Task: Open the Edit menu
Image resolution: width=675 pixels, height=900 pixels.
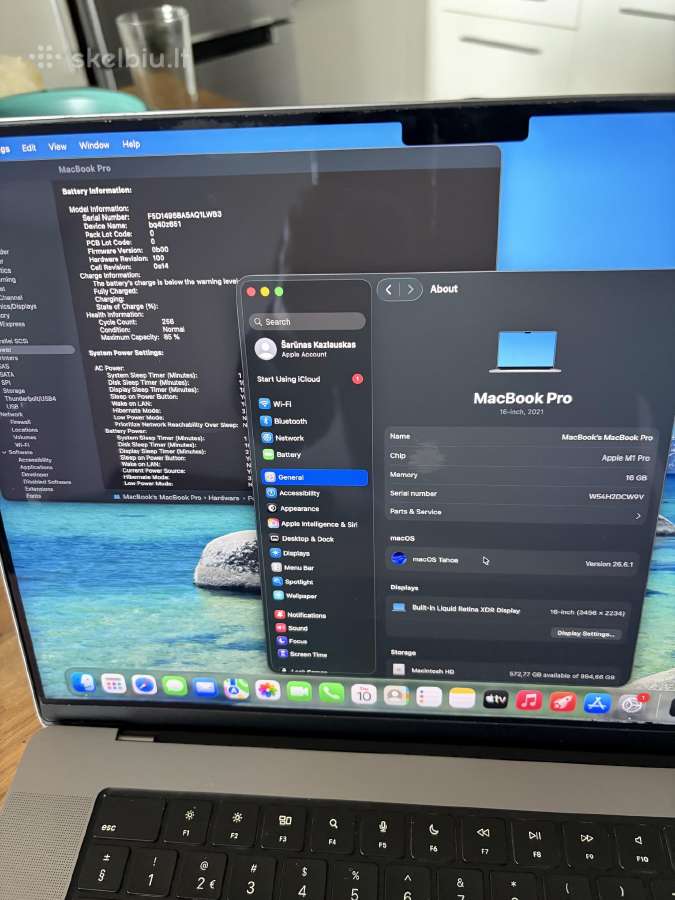Action: pos(29,148)
